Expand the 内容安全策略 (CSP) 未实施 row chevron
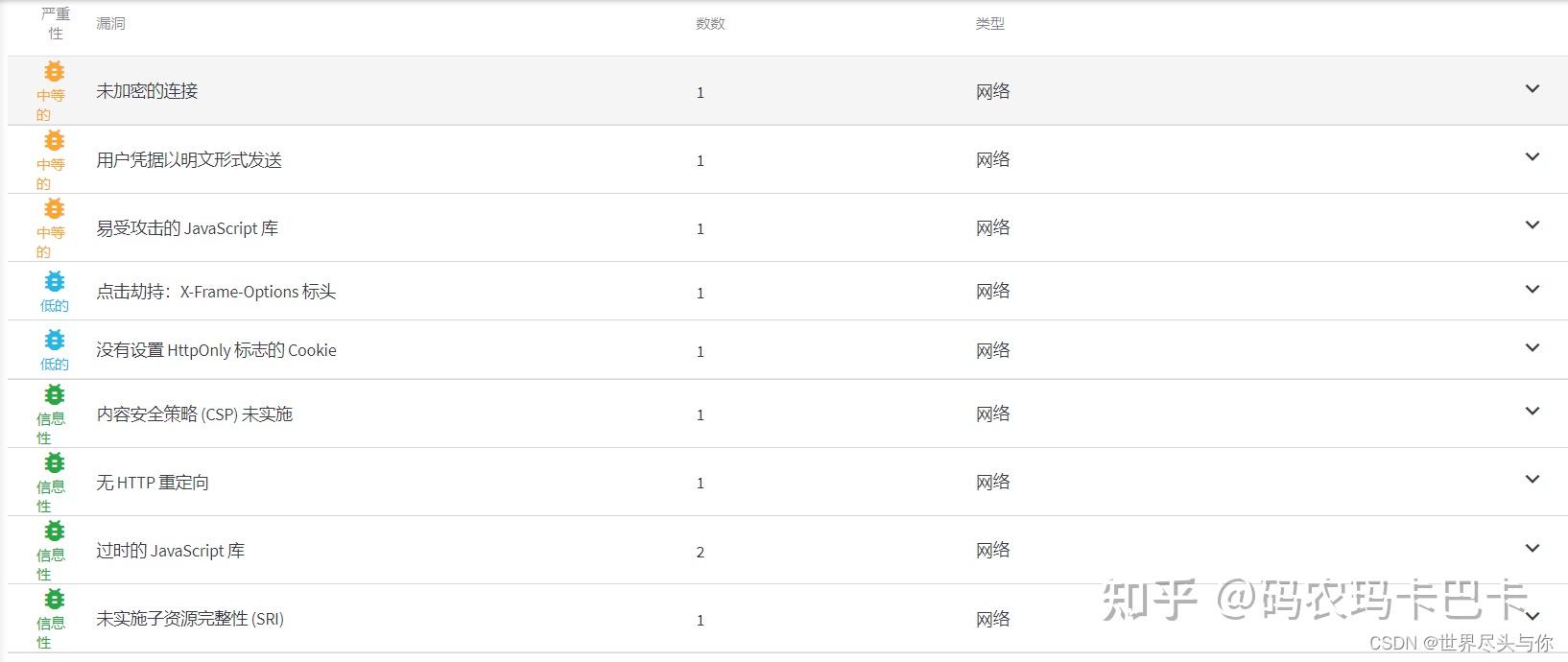This screenshot has width=1568, height=662. [x=1532, y=412]
